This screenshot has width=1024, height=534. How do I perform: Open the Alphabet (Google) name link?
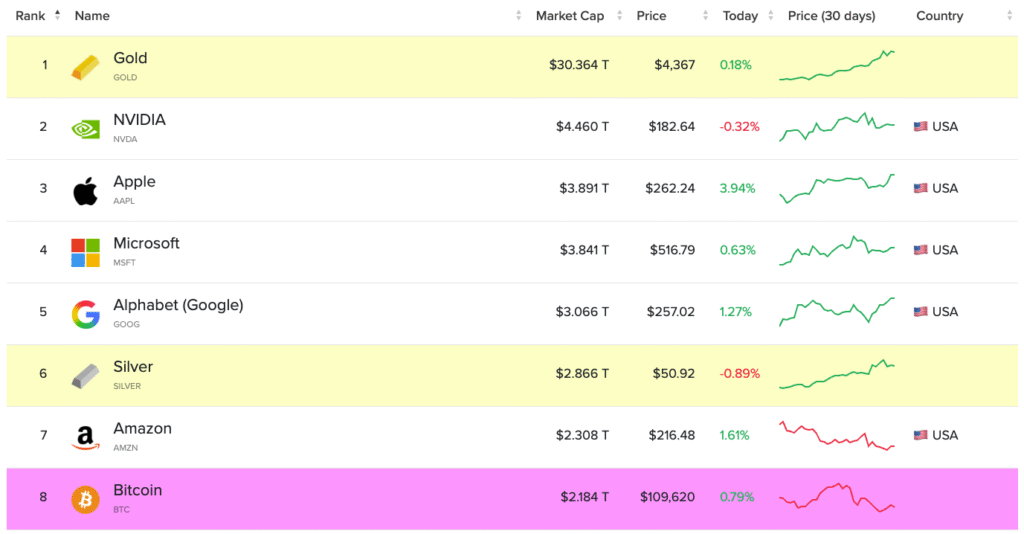coord(178,305)
